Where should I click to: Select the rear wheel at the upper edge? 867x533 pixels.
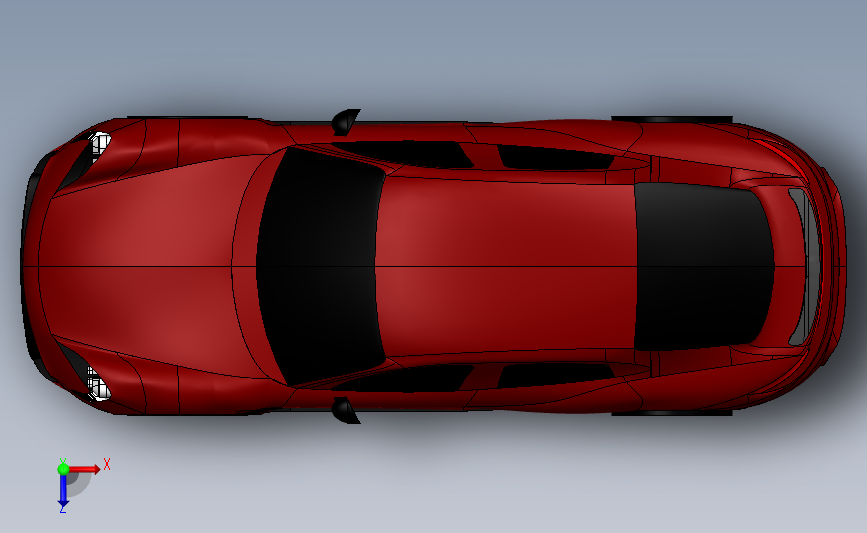coord(671,119)
